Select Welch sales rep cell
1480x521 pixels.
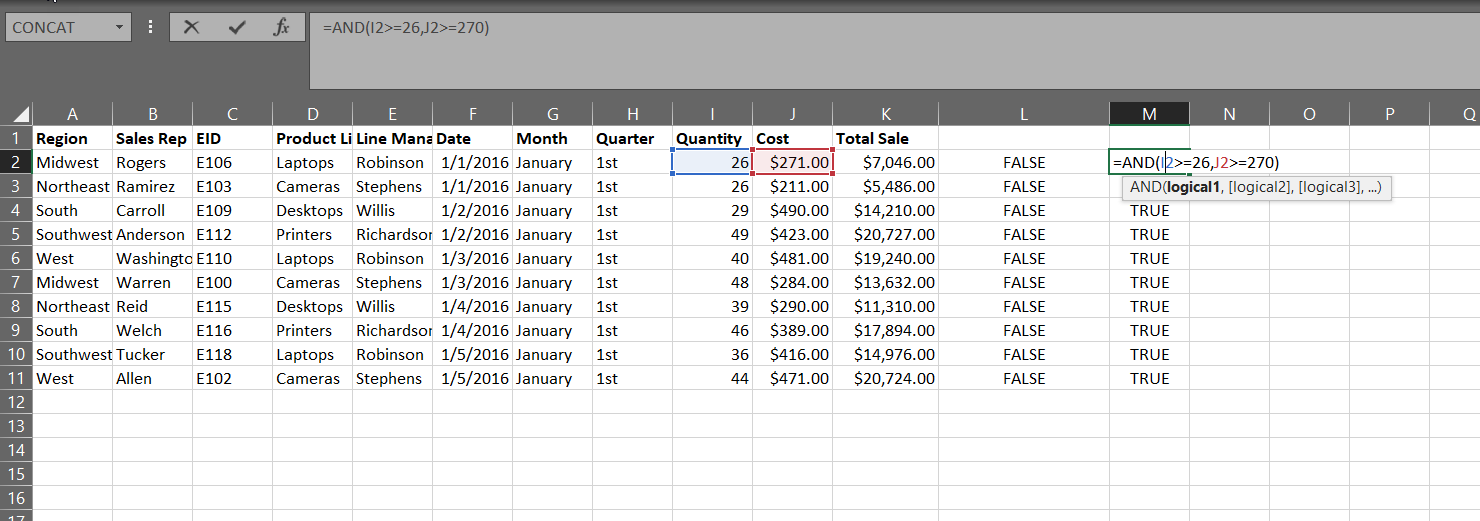152,331
